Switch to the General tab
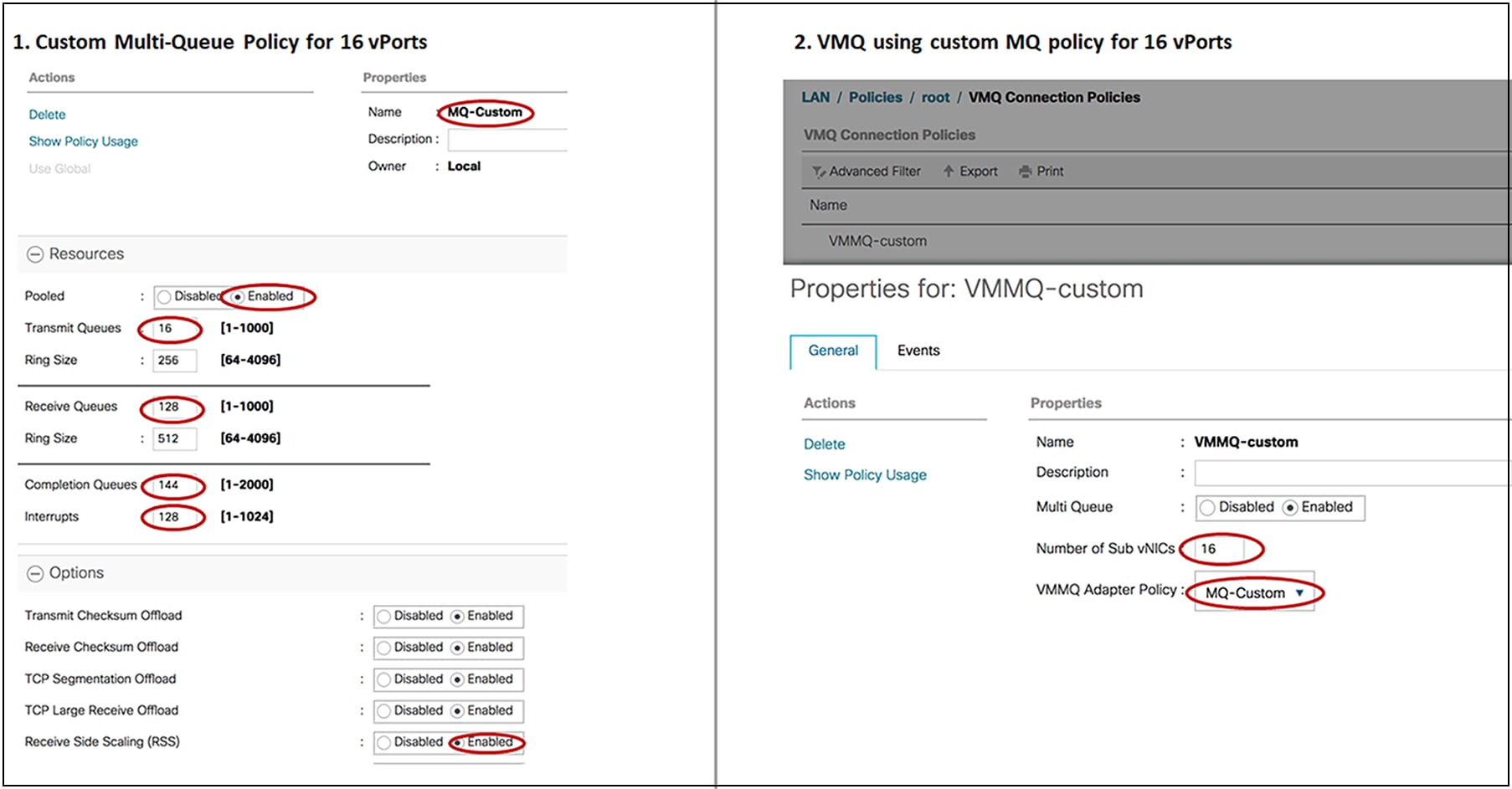 coord(833,351)
